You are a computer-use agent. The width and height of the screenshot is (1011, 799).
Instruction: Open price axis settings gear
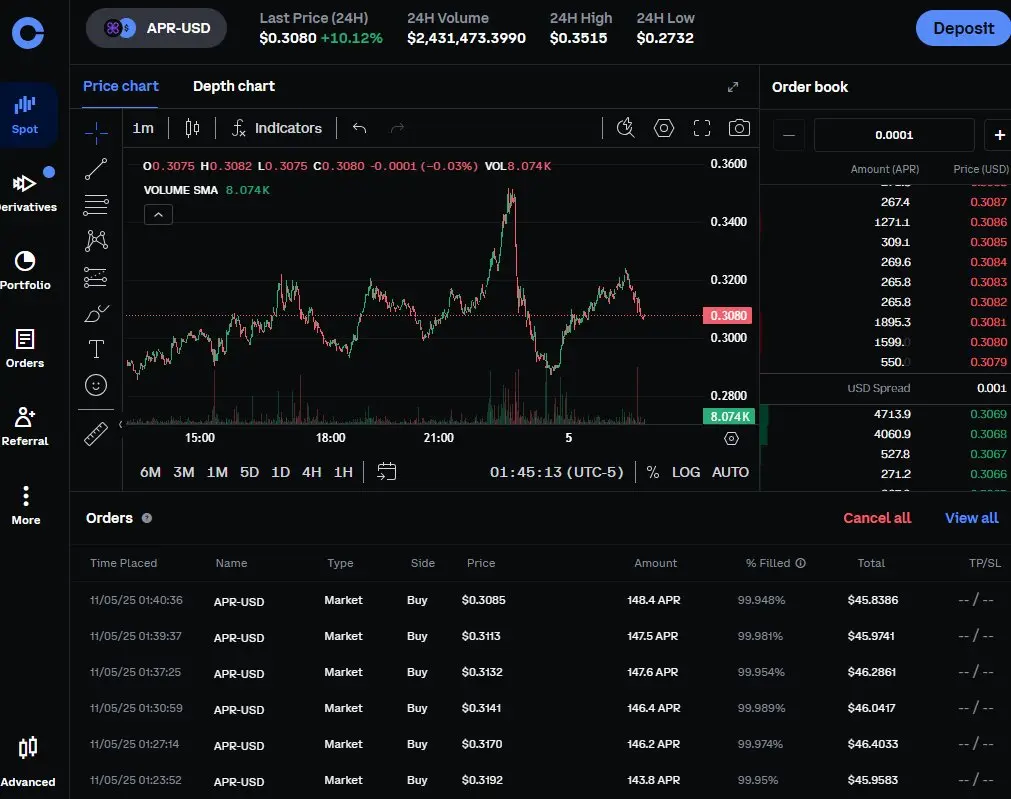tap(731, 439)
